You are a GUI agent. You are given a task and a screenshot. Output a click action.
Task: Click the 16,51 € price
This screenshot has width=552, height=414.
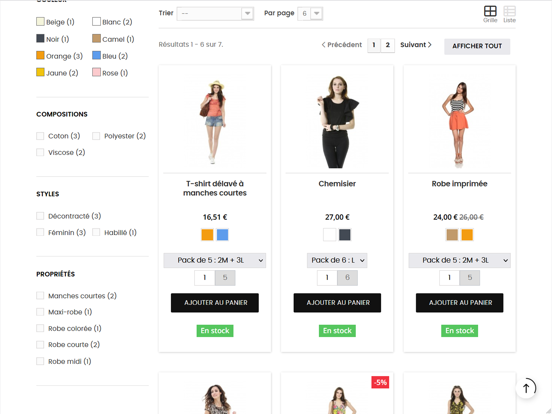[215, 217]
